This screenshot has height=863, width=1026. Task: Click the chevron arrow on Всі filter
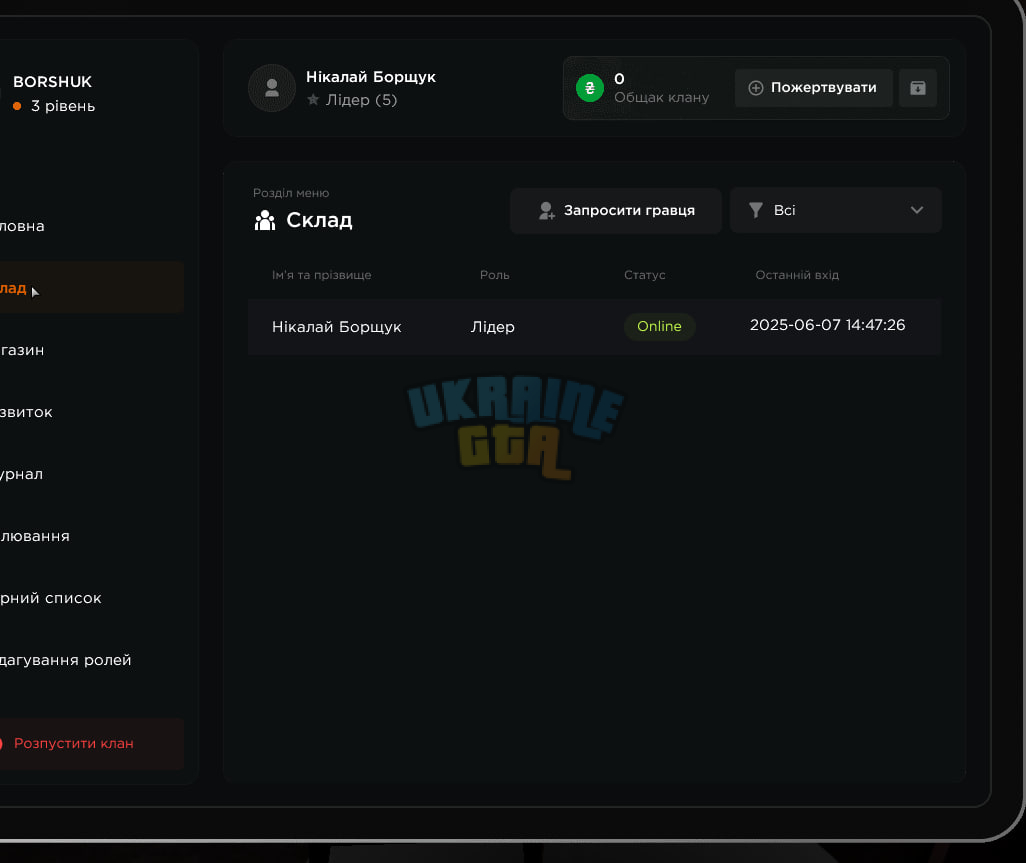click(x=917, y=210)
